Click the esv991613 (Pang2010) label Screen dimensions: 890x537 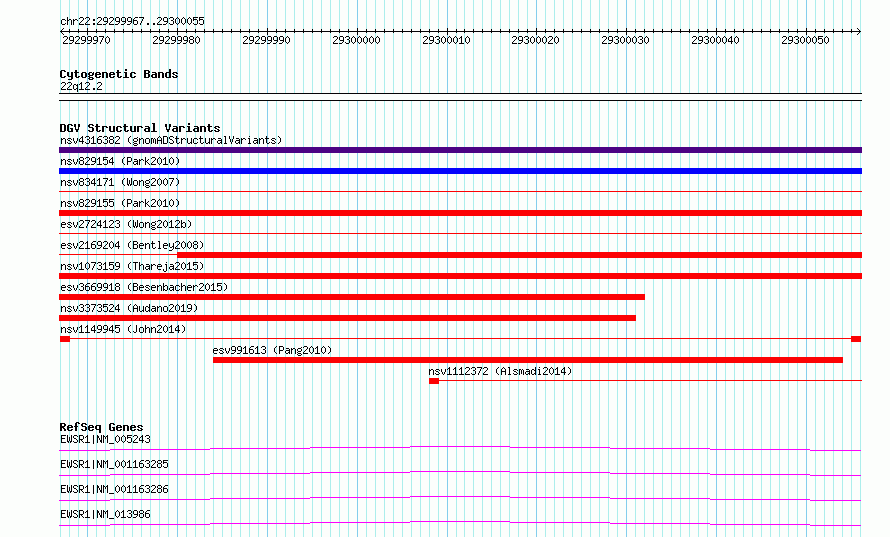tap(272, 350)
